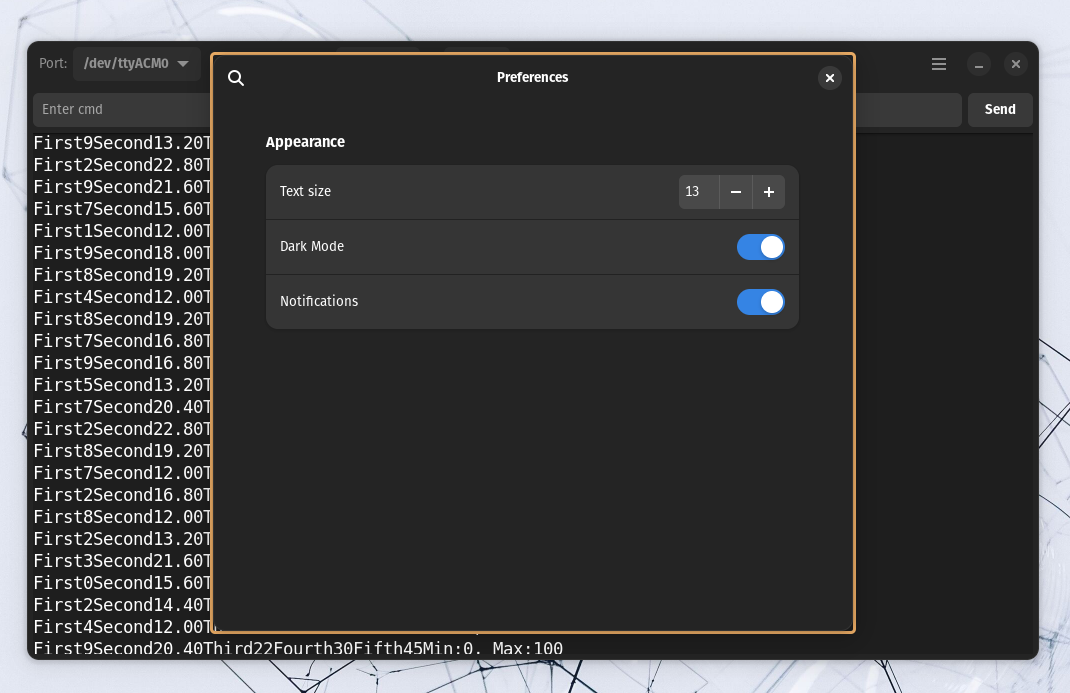This screenshot has width=1070, height=693.
Task: Focus the Enter cmd input field
Action: pyautogui.click(x=120, y=110)
